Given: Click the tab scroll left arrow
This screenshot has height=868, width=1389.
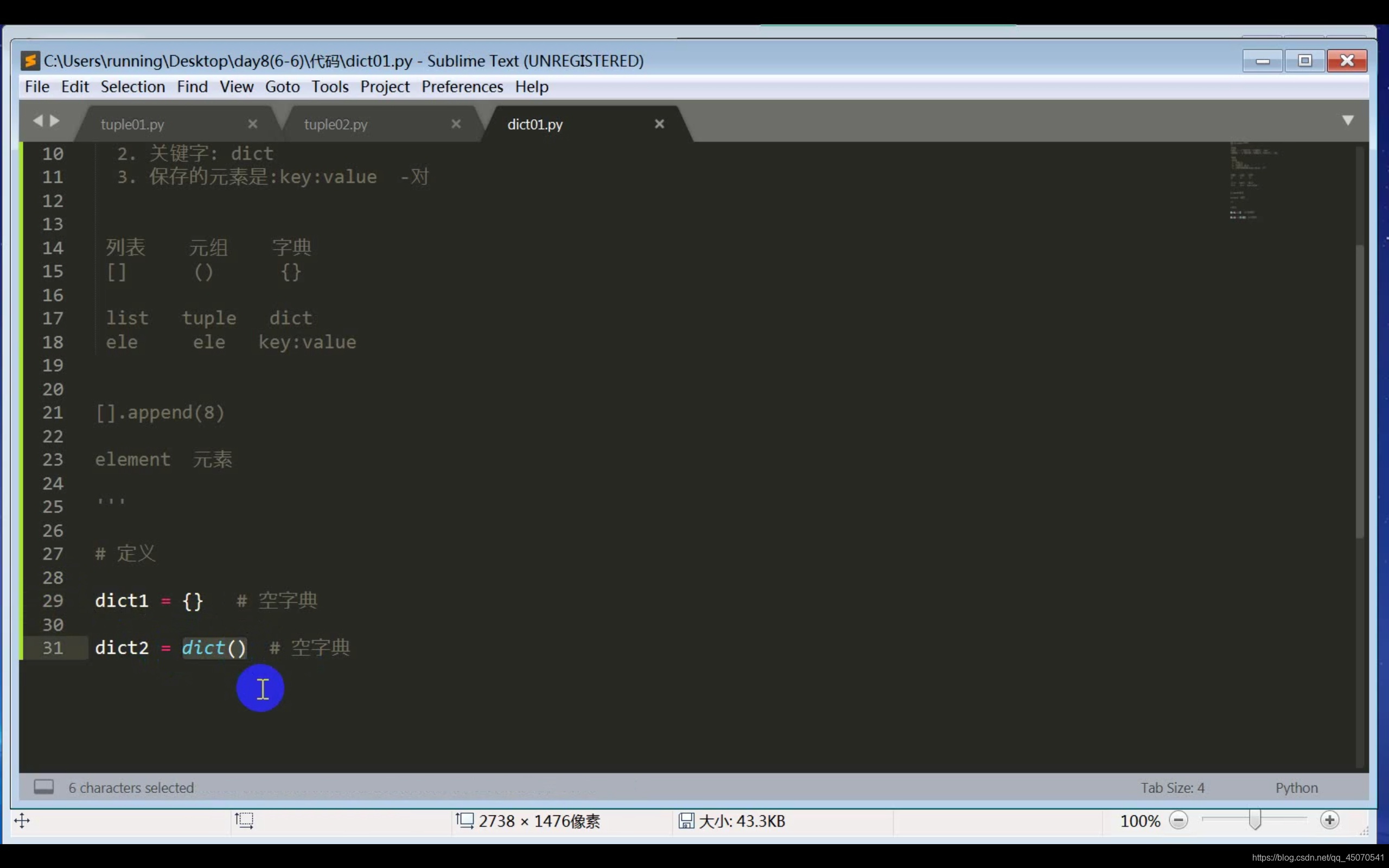Looking at the screenshot, I should (x=38, y=120).
